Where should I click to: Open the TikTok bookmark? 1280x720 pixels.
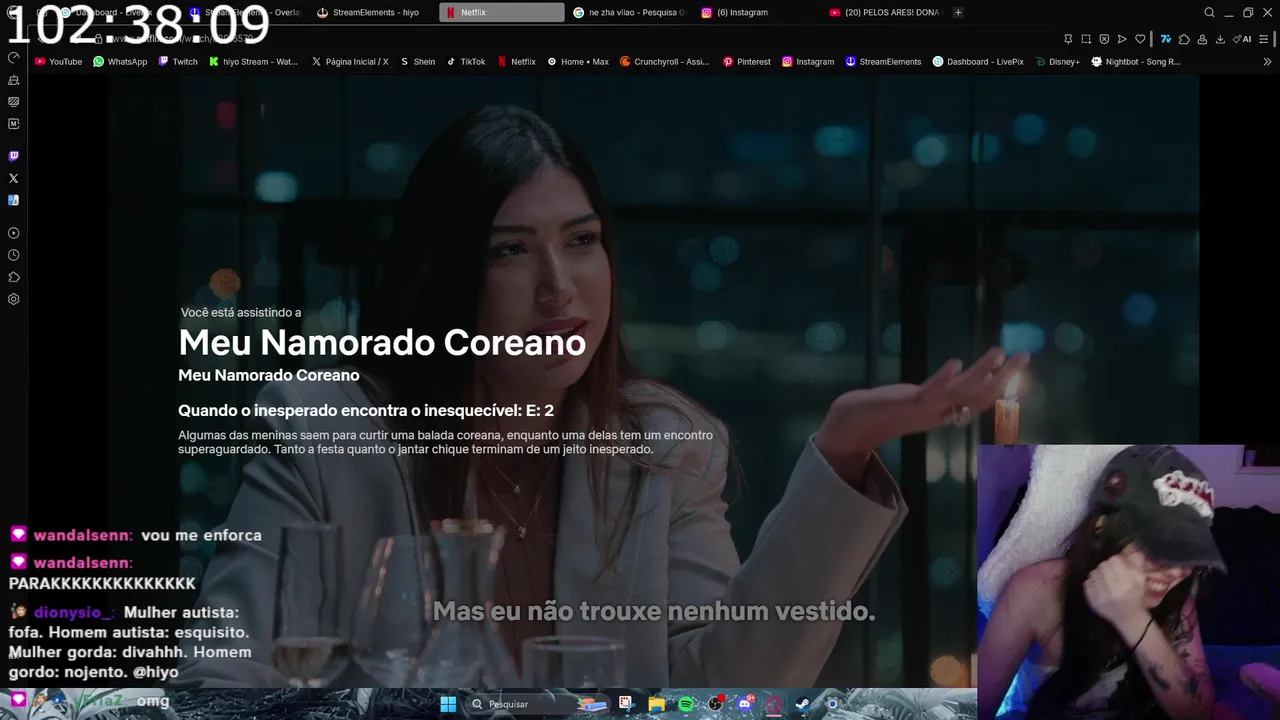[466, 61]
